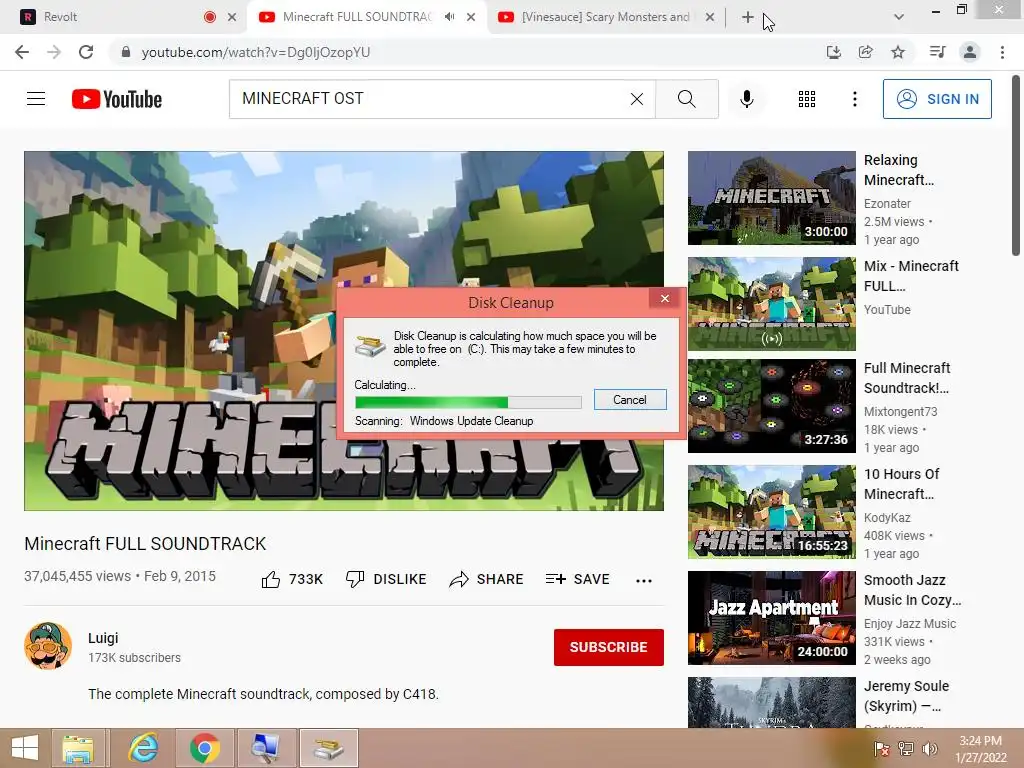Open YouTube settings three-dot menu
1024x768 pixels.
(854, 99)
